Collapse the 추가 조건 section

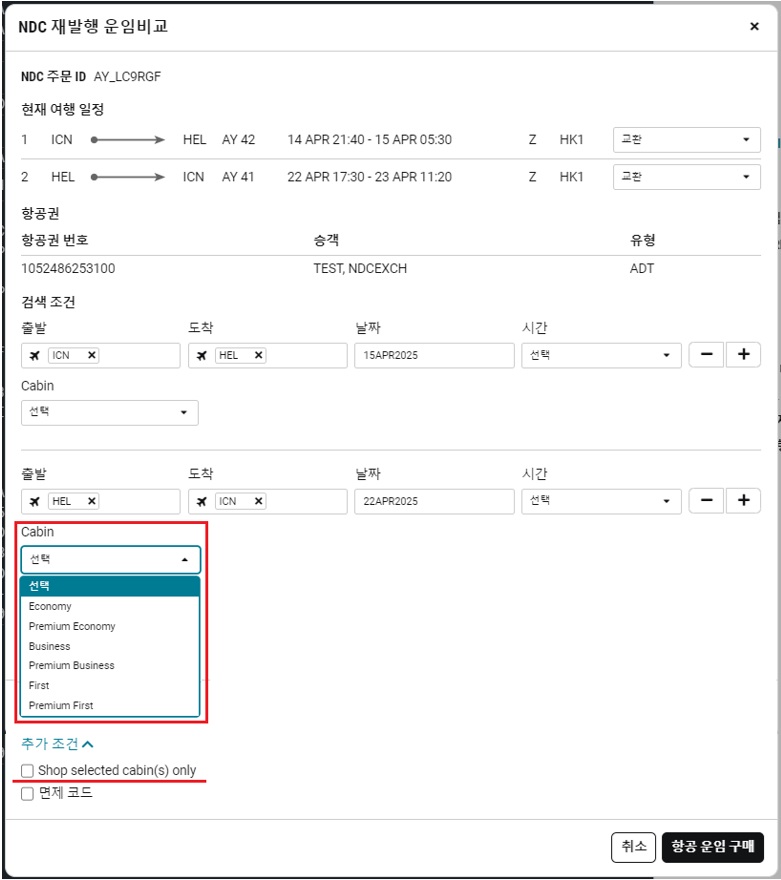(x=57, y=744)
